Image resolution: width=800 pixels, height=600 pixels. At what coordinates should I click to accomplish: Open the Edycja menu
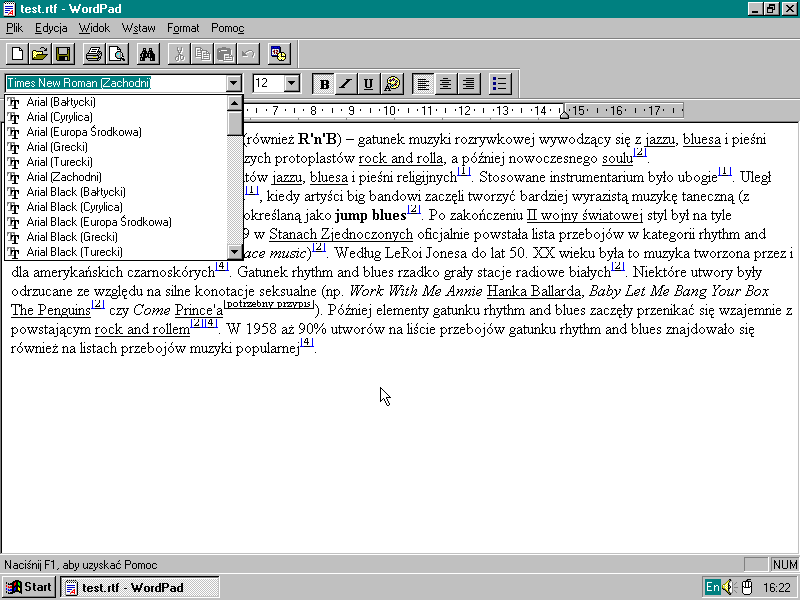point(51,28)
